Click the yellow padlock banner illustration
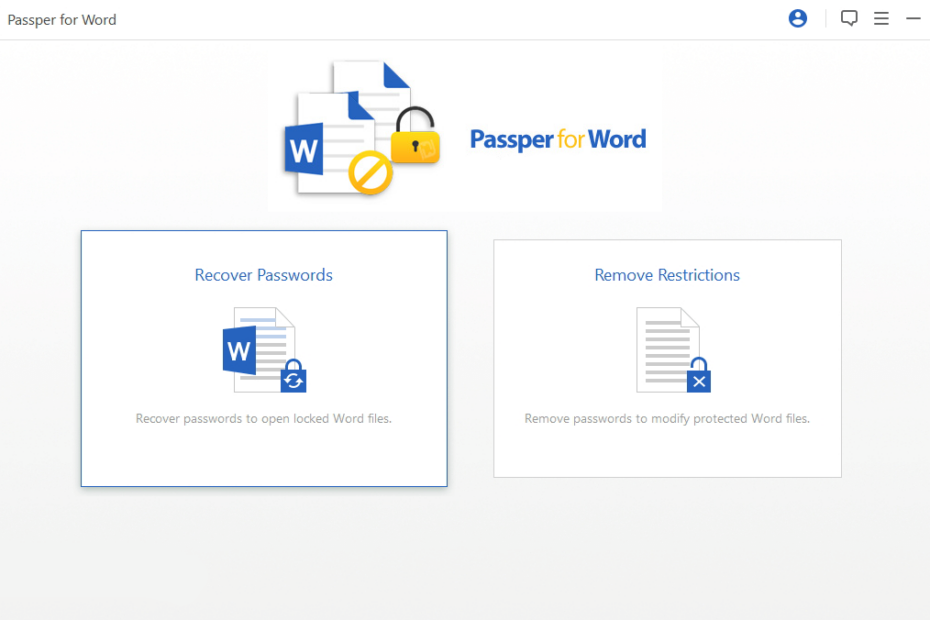 click(415, 135)
